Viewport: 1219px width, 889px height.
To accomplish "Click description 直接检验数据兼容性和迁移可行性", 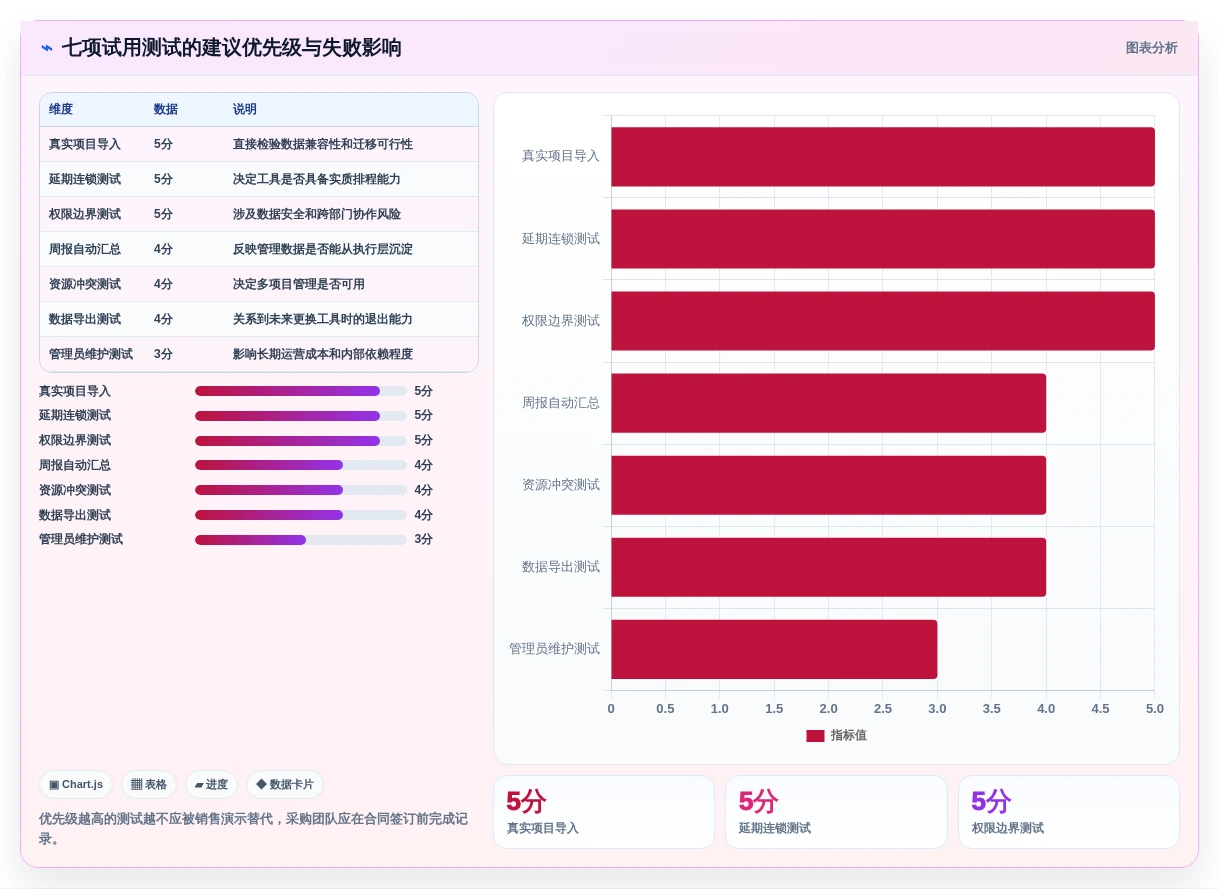I will (323, 144).
